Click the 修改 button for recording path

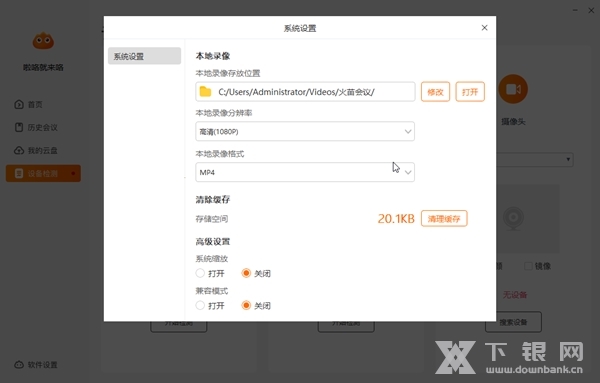point(435,92)
